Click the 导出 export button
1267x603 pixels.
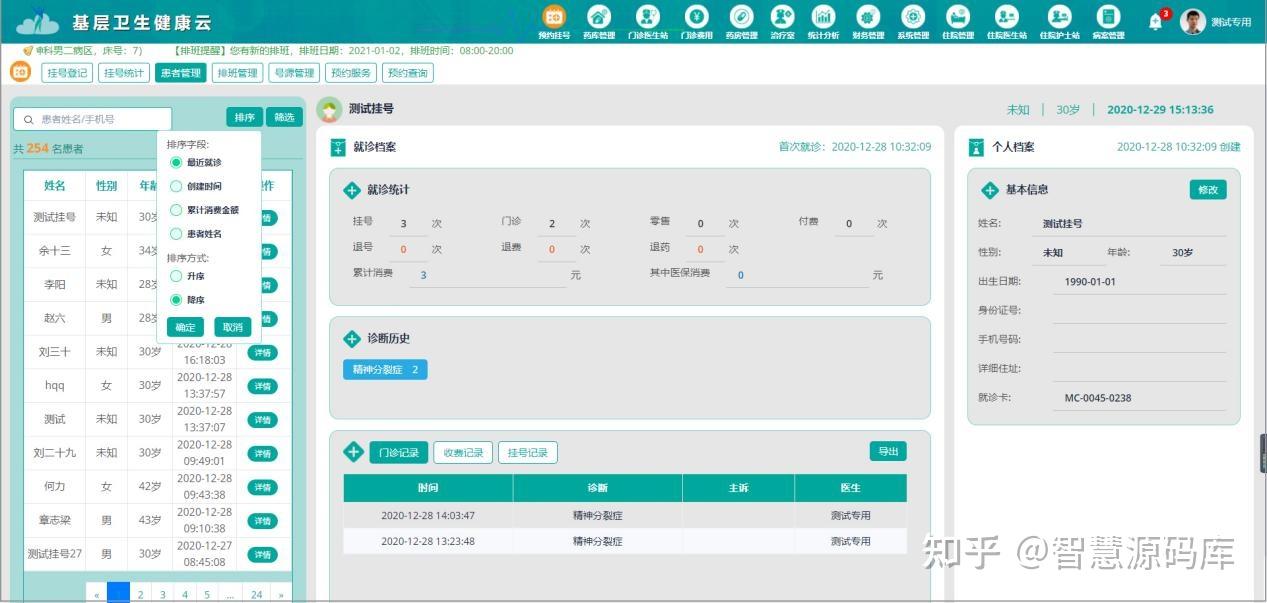[x=888, y=451]
